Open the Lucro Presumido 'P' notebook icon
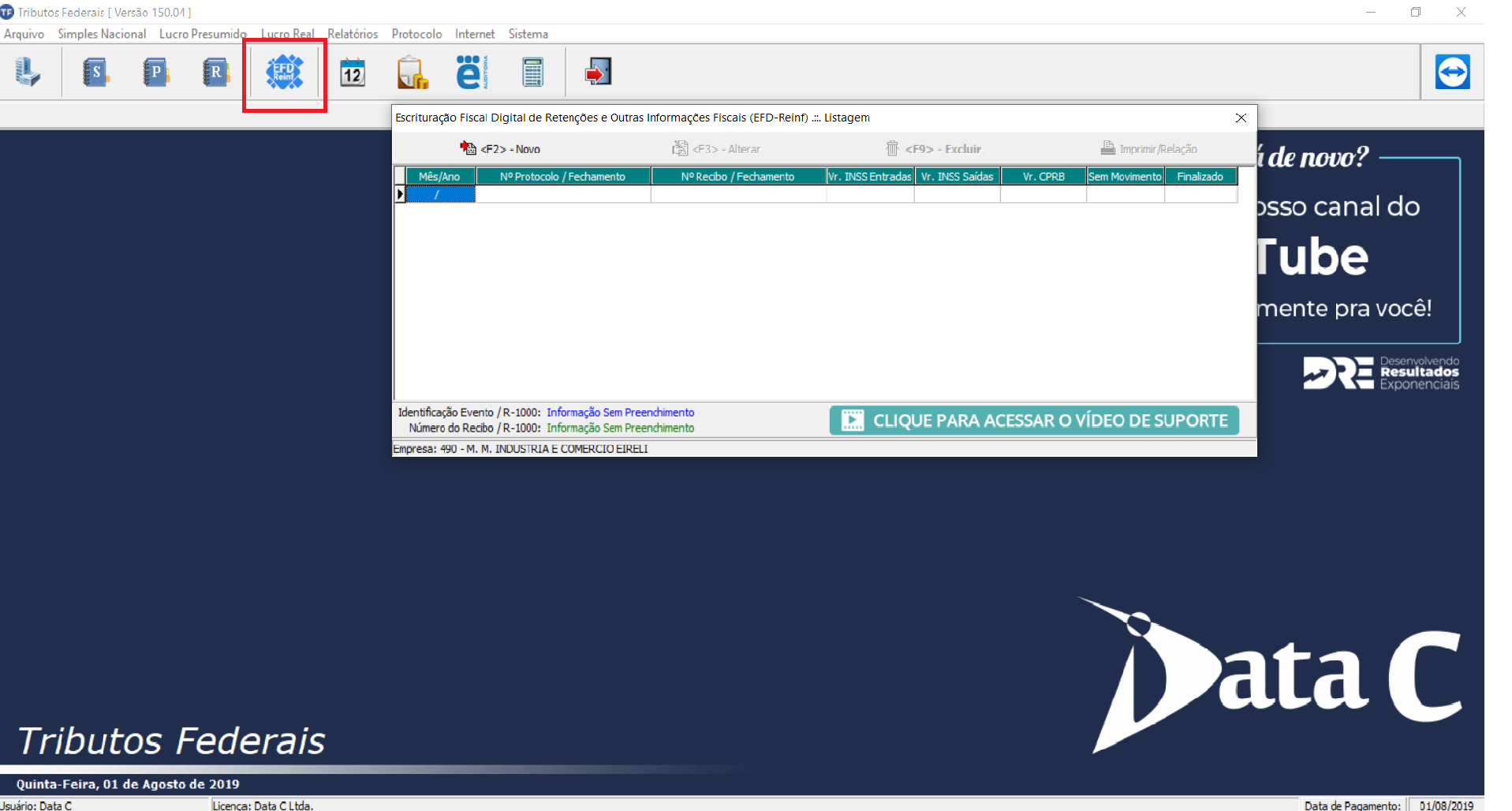 [x=155, y=72]
